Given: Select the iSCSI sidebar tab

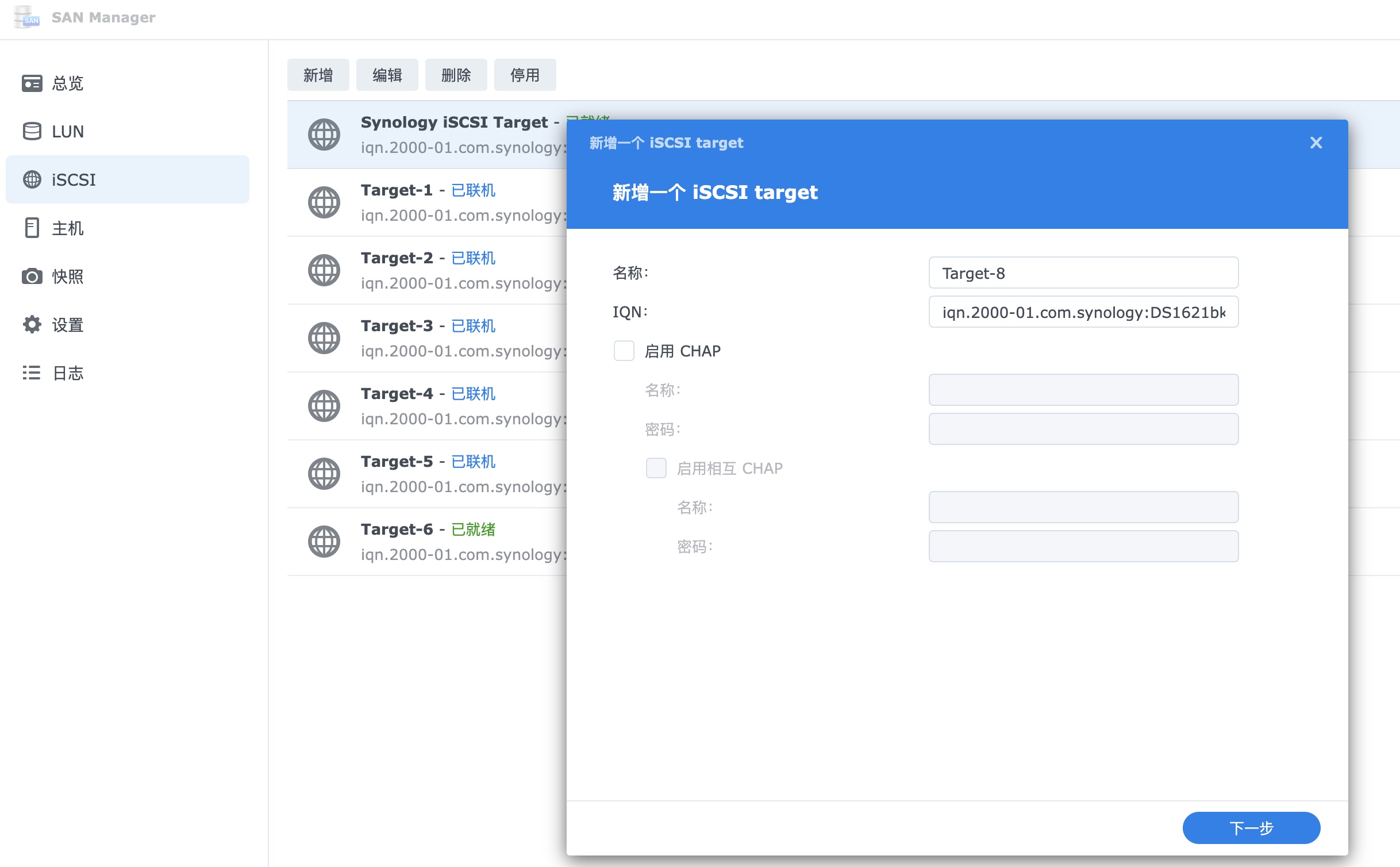Looking at the screenshot, I should (x=128, y=179).
